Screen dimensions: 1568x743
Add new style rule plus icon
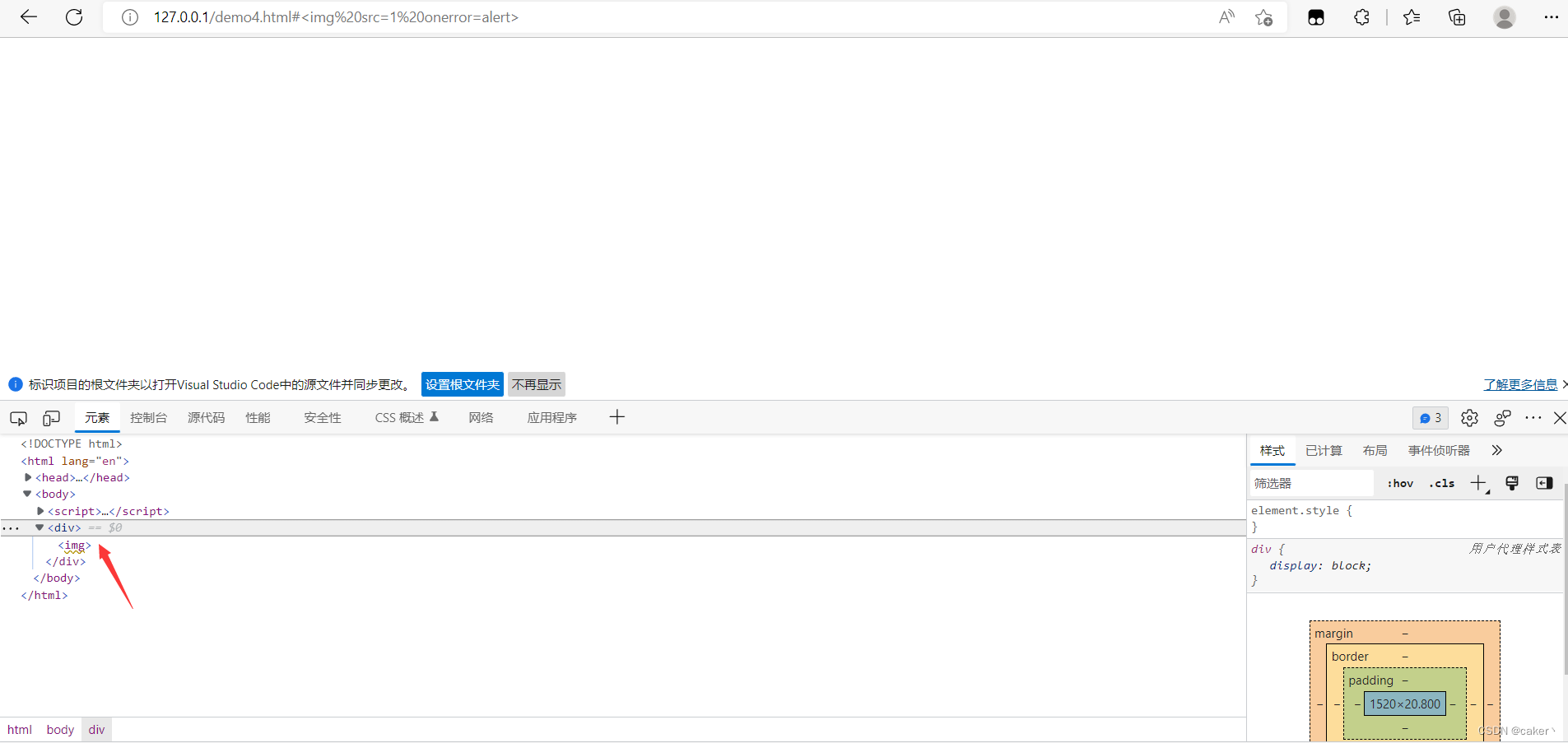[1479, 484]
